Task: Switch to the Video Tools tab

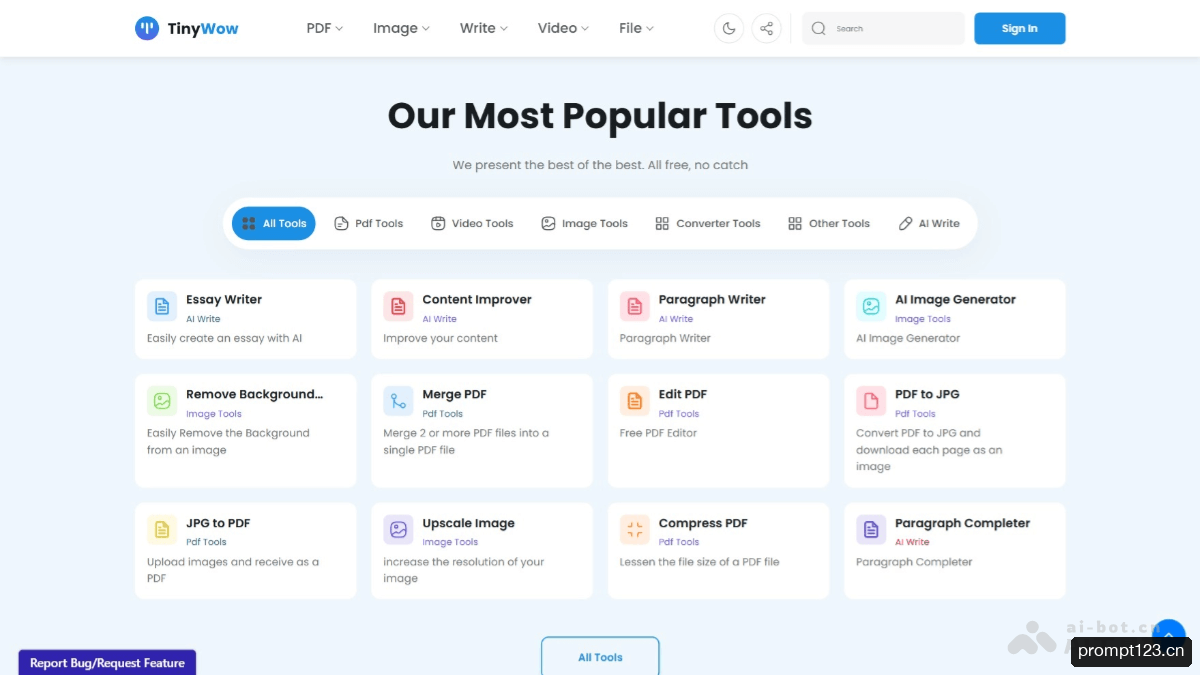Action: (472, 223)
